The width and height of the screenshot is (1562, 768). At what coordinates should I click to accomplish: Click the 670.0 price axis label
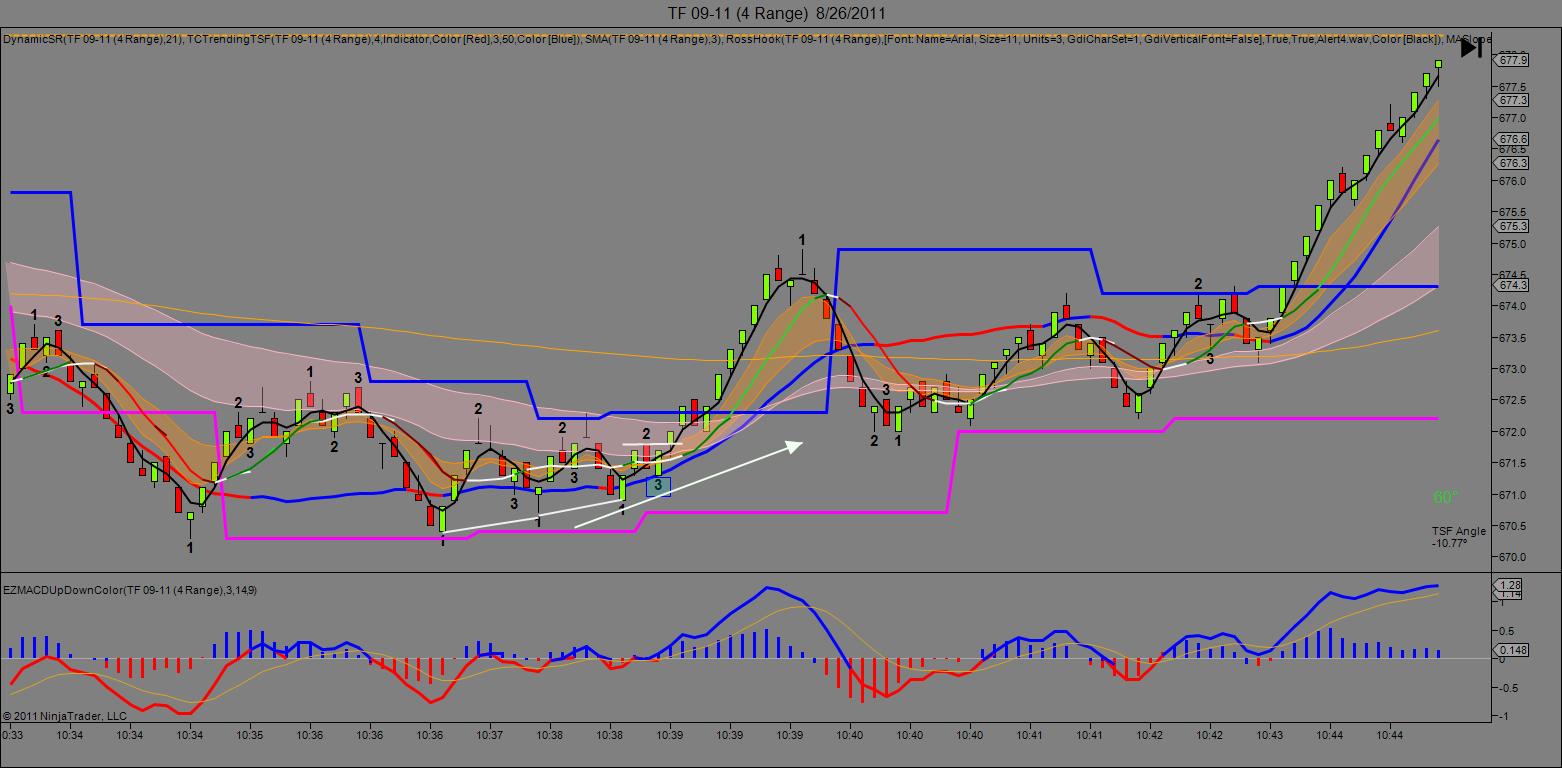[x=1513, y=557]
